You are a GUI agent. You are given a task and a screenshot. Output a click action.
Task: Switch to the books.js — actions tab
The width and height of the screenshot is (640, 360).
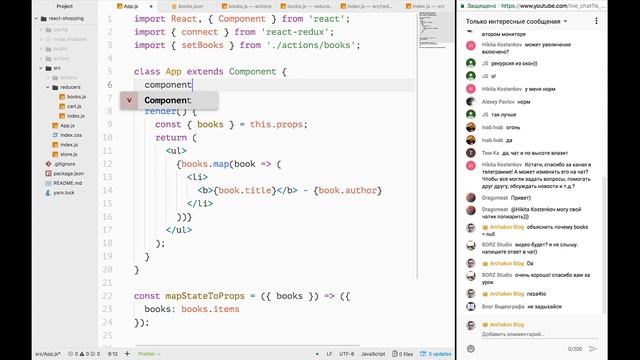click(x=247, y=6)
